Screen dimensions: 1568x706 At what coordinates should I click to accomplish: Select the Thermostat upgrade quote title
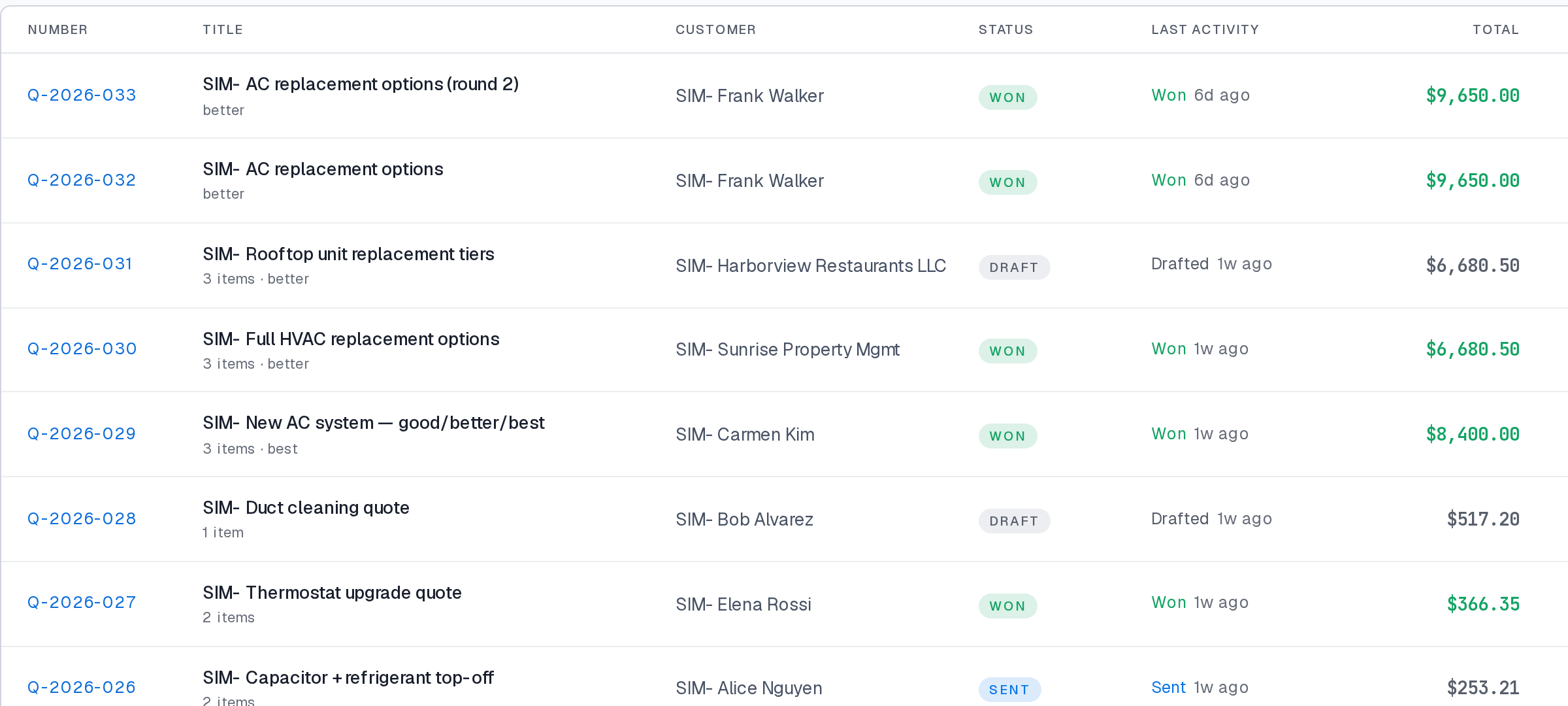coord(332,593)
